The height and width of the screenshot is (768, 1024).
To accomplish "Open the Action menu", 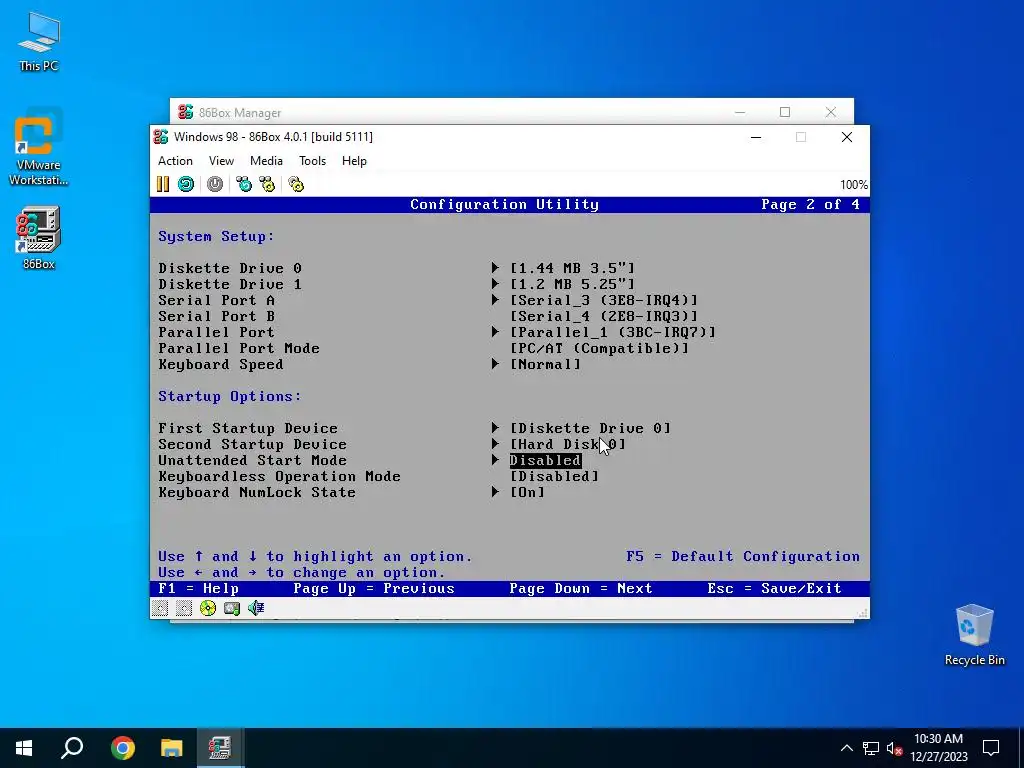I will [x=175, y=161].
